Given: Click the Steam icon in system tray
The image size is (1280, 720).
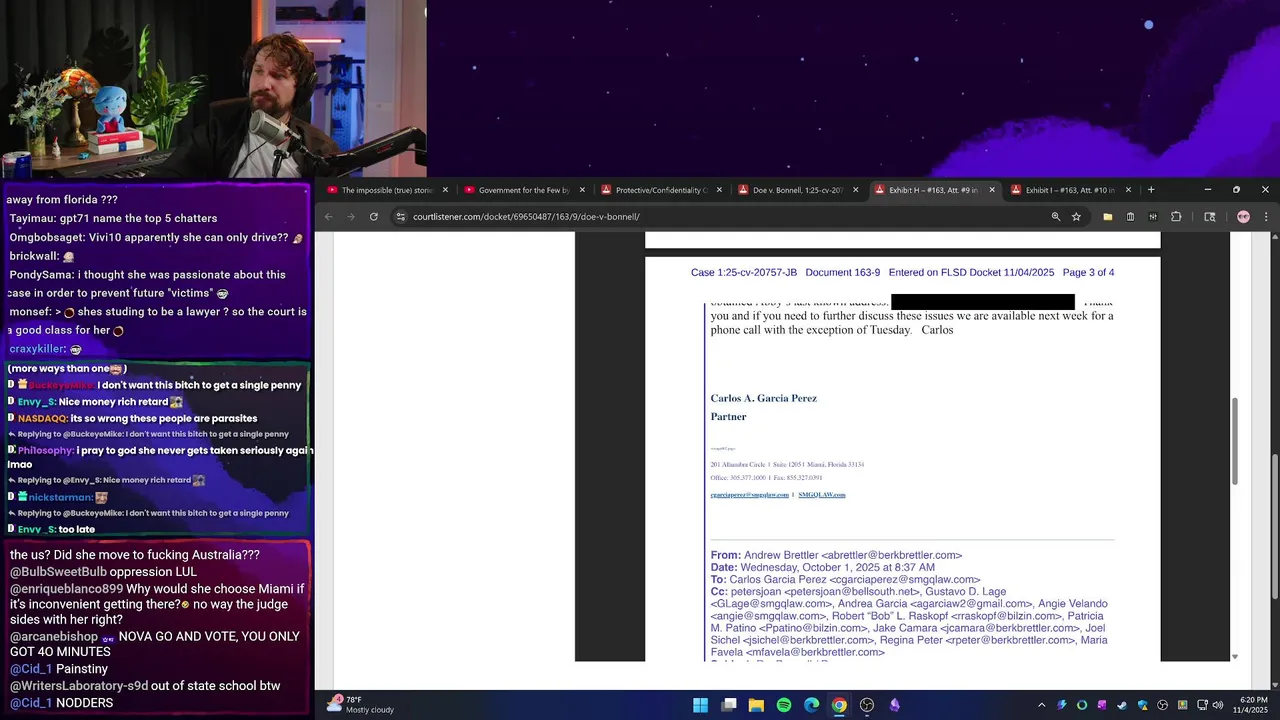Looking at the screenshot, I should point(1122,705).
